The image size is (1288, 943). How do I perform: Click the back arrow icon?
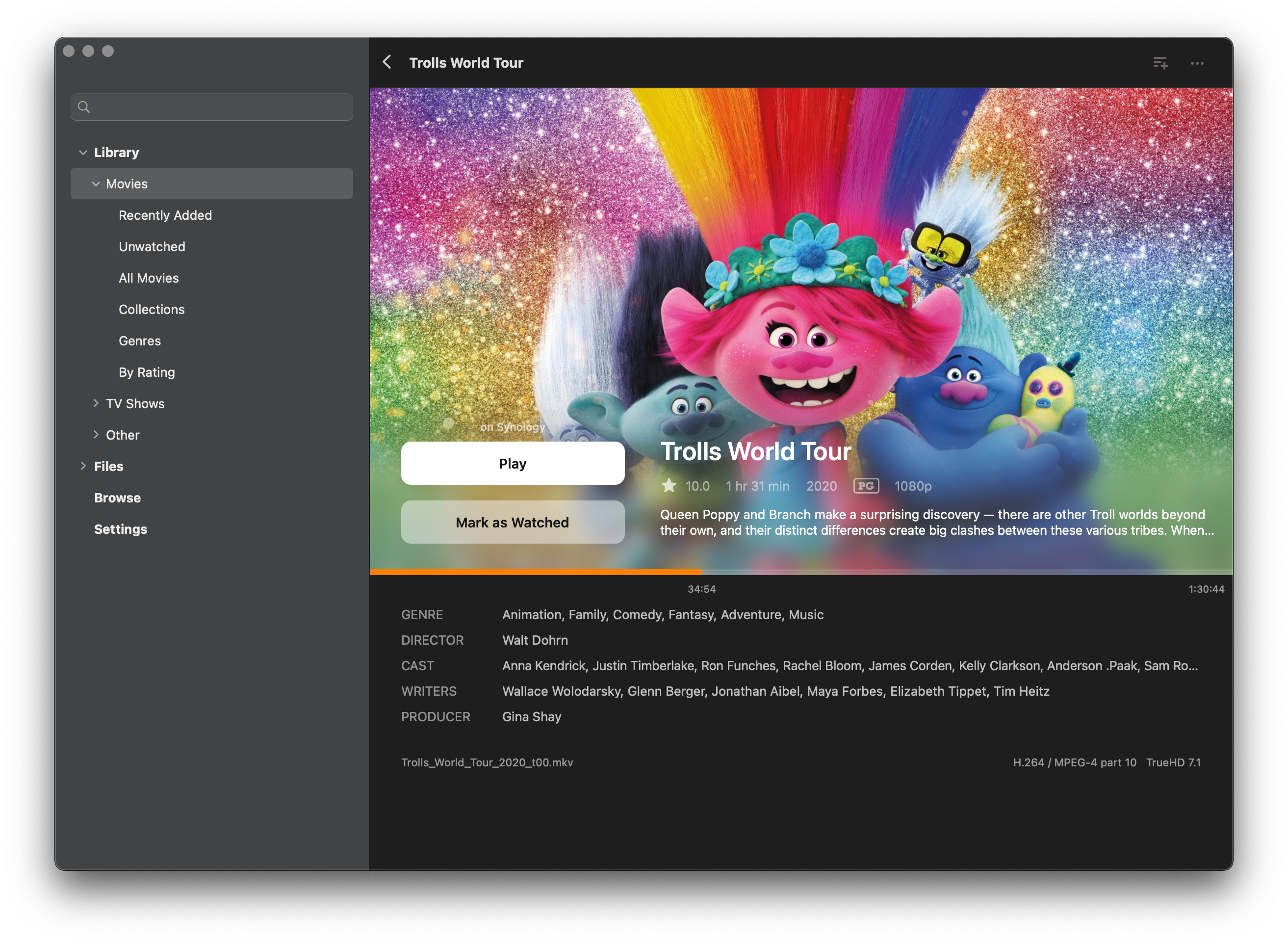[387, 62]
